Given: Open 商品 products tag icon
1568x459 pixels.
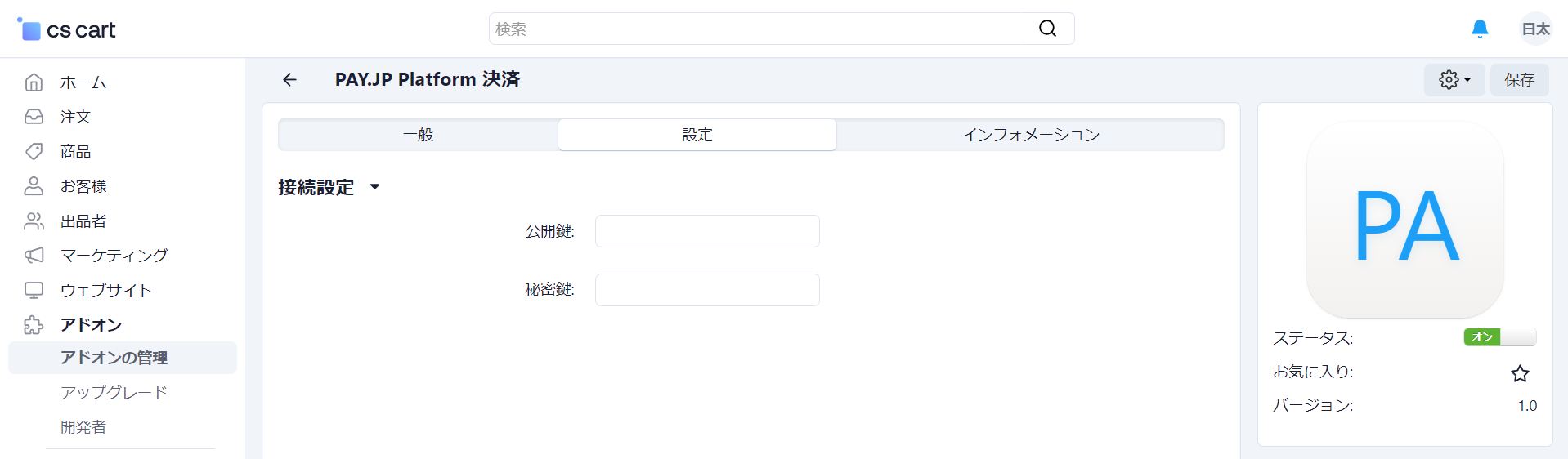Looking at the screenshot, I should pos(34,152).
